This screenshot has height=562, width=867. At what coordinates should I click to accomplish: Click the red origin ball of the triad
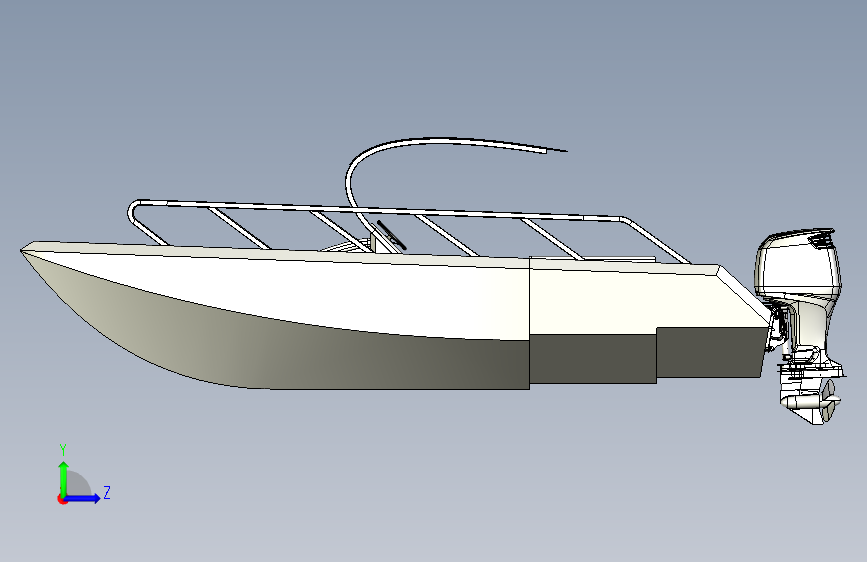click(x=62, y=499)
